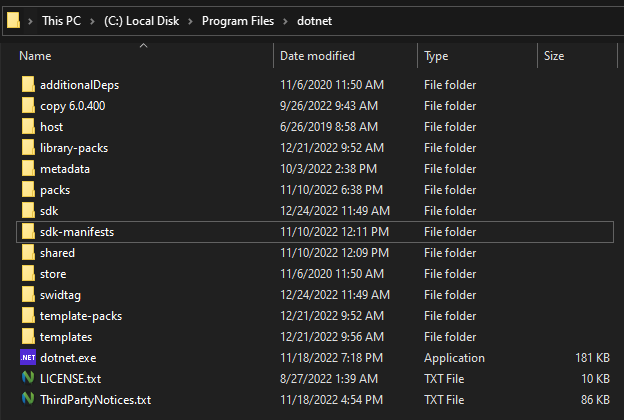This screenshot has height=420, width=624.
Task: Expand the chevron before This PC
Action: coord(30,21)
